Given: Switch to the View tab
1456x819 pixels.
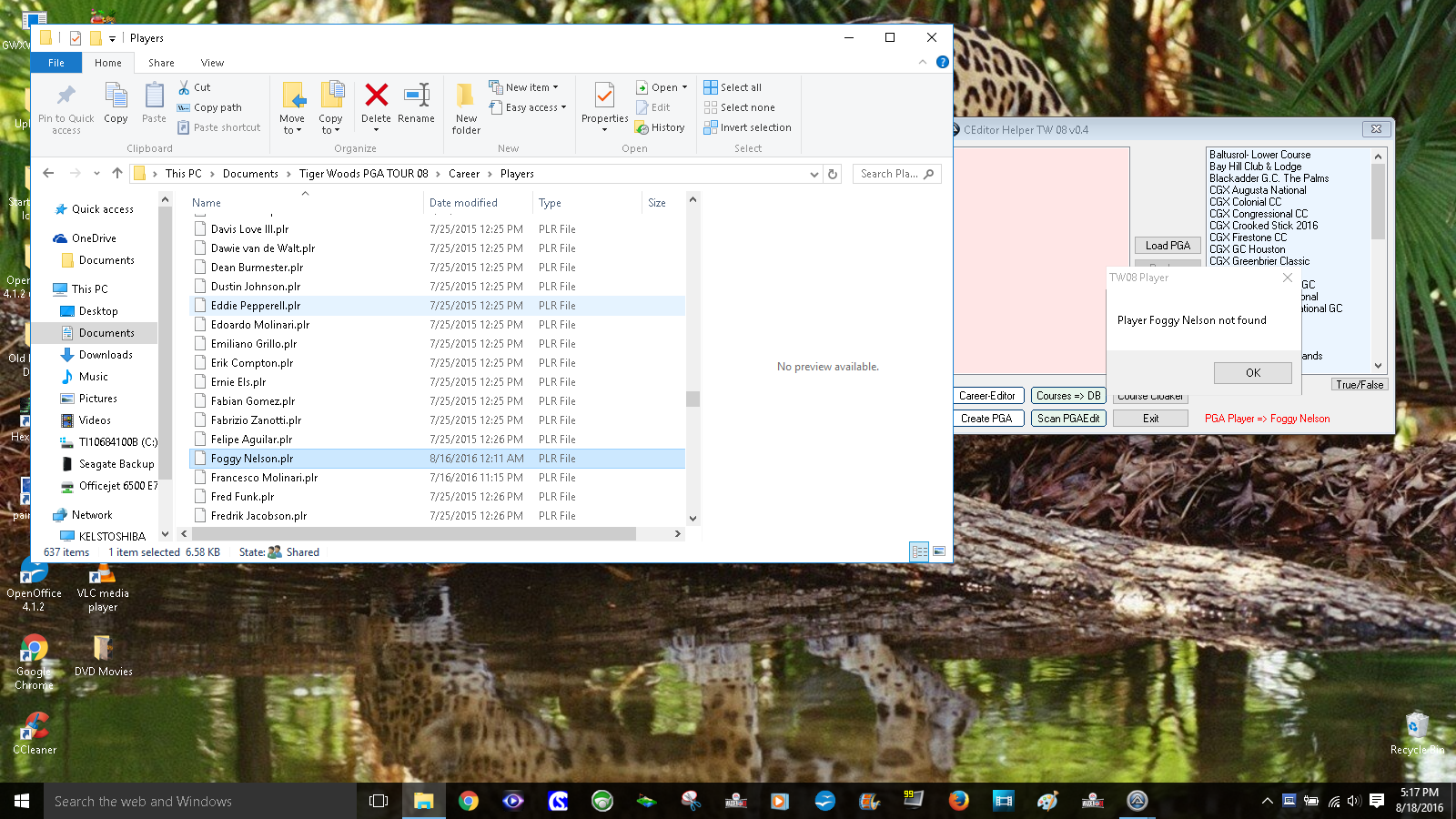Looking at the screenshot, I should click(212, 63).
